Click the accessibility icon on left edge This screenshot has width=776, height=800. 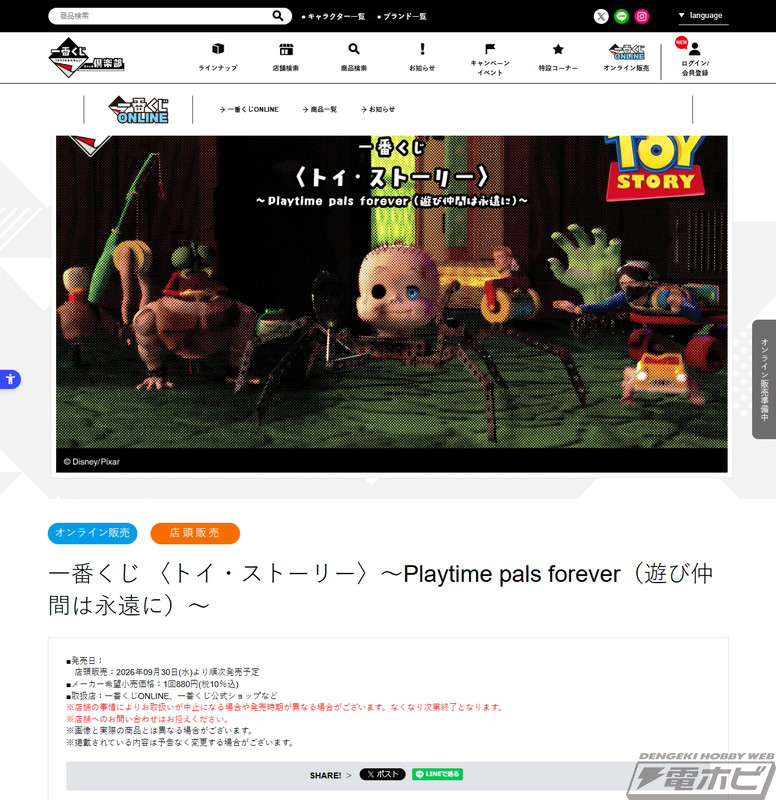click(10, 379)
